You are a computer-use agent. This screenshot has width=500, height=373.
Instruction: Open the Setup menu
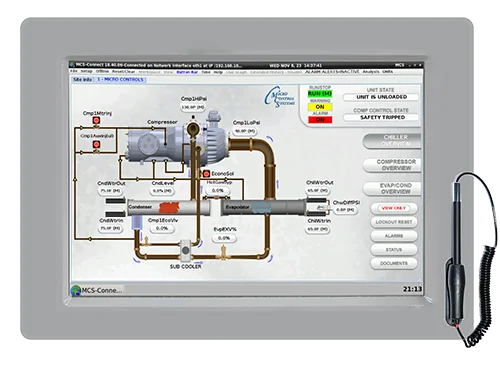pyautogui.click(x=86, y=71)
